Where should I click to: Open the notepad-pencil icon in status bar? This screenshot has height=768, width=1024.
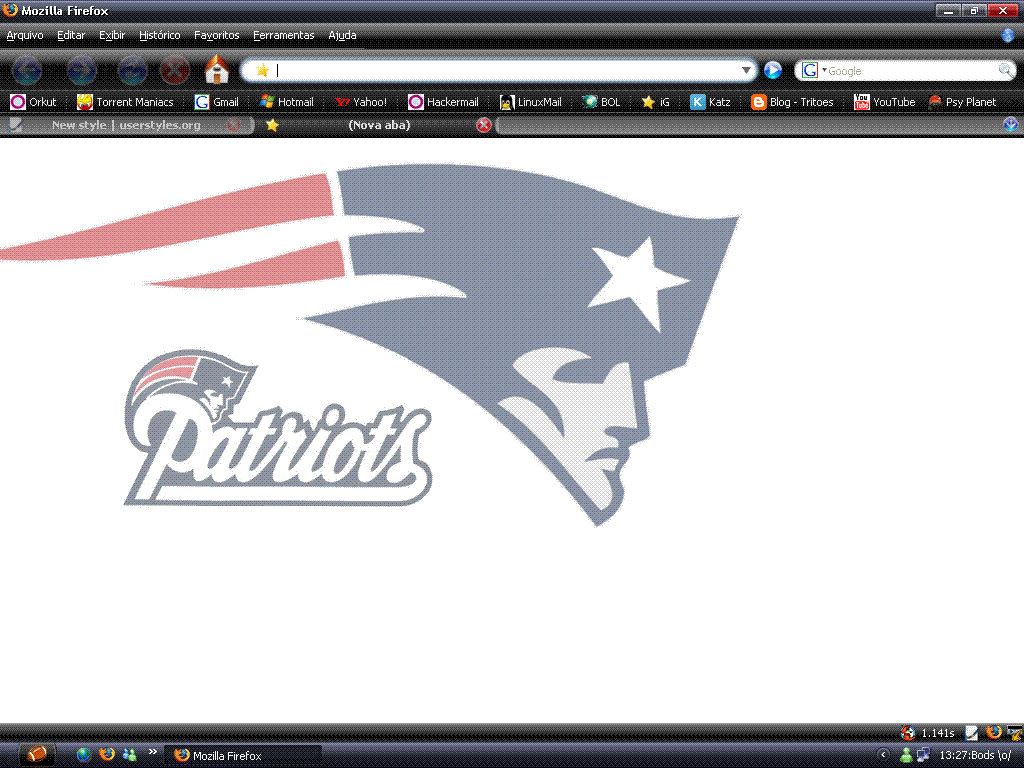click(x=972, y=733)
